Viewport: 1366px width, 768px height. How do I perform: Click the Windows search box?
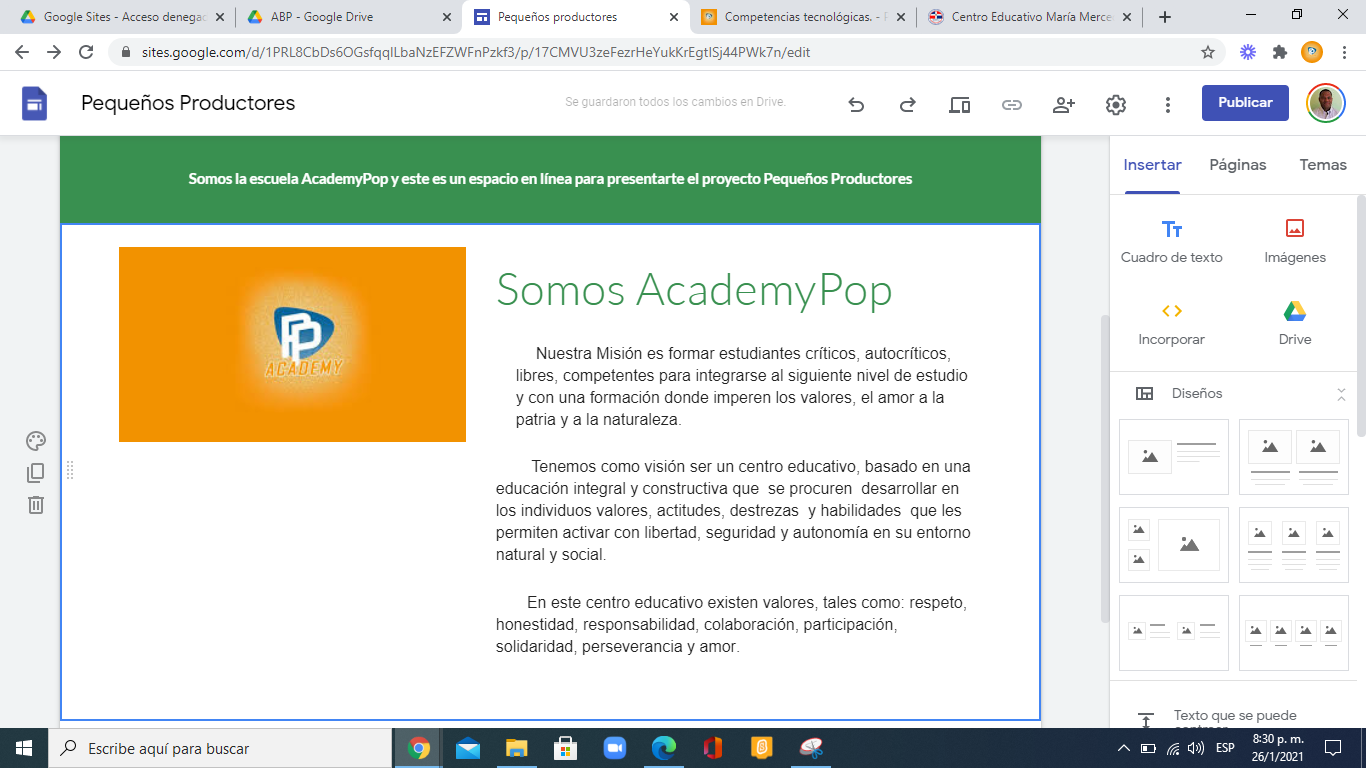click(x=220, y=748)
